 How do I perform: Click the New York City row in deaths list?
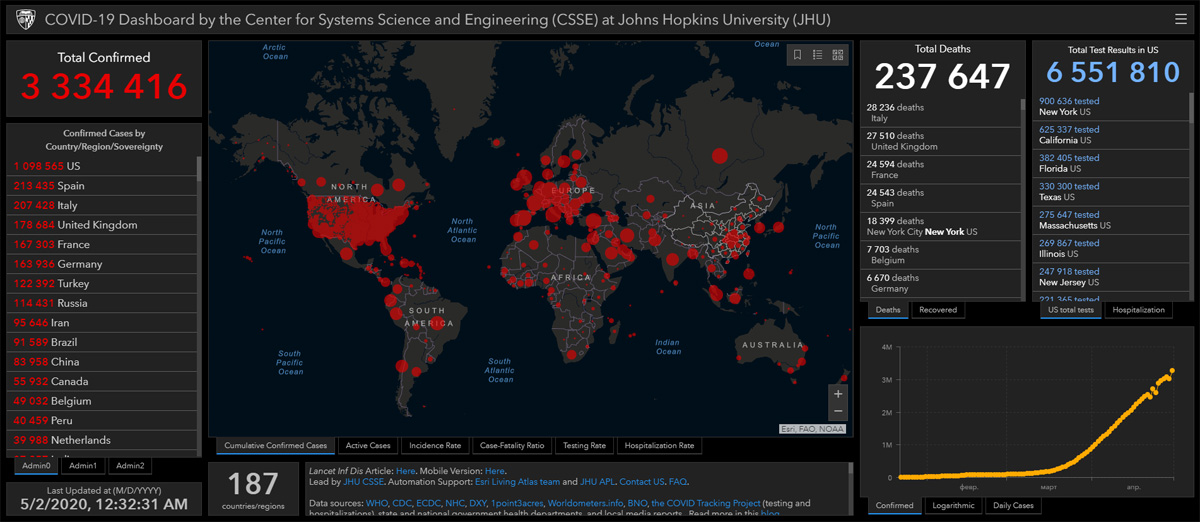[x=940, y=226]
